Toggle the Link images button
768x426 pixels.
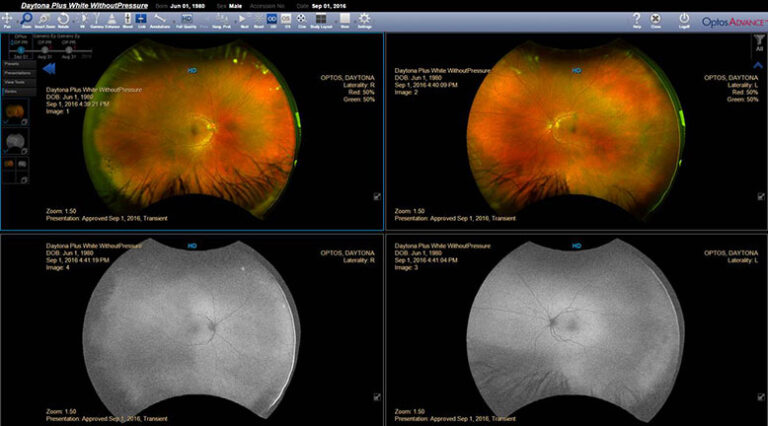141,20
